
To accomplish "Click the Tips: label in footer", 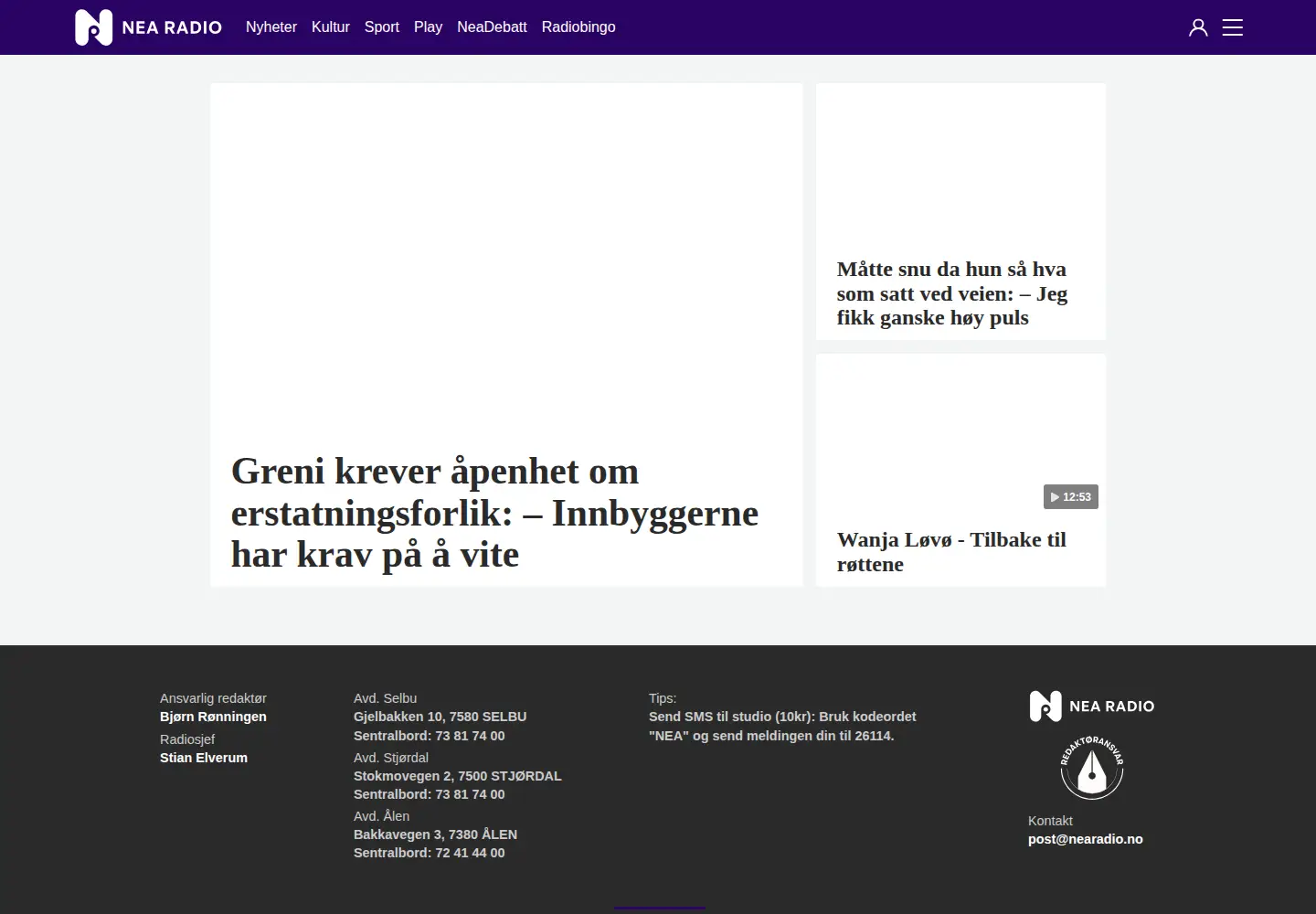I will tap(663, 698).
